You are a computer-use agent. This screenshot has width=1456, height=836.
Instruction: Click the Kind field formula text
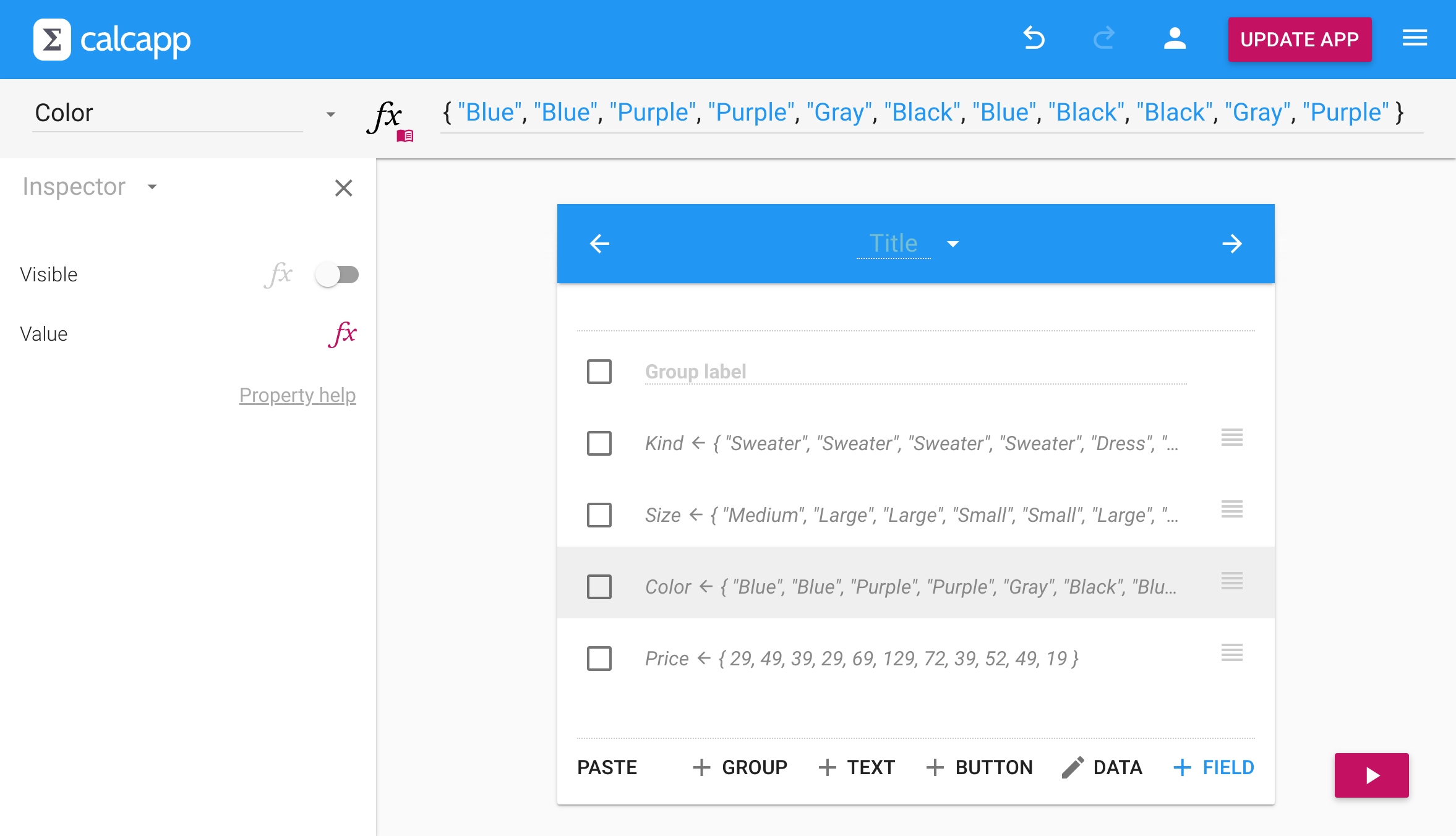point(912,443)
